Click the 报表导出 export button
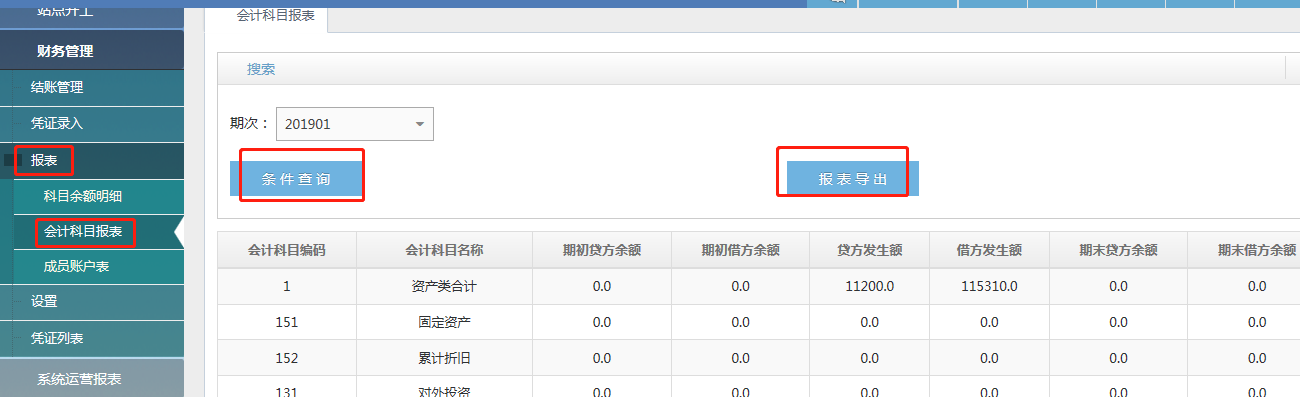The width and height of the screenshot is (1300, 397). point(853,179)
